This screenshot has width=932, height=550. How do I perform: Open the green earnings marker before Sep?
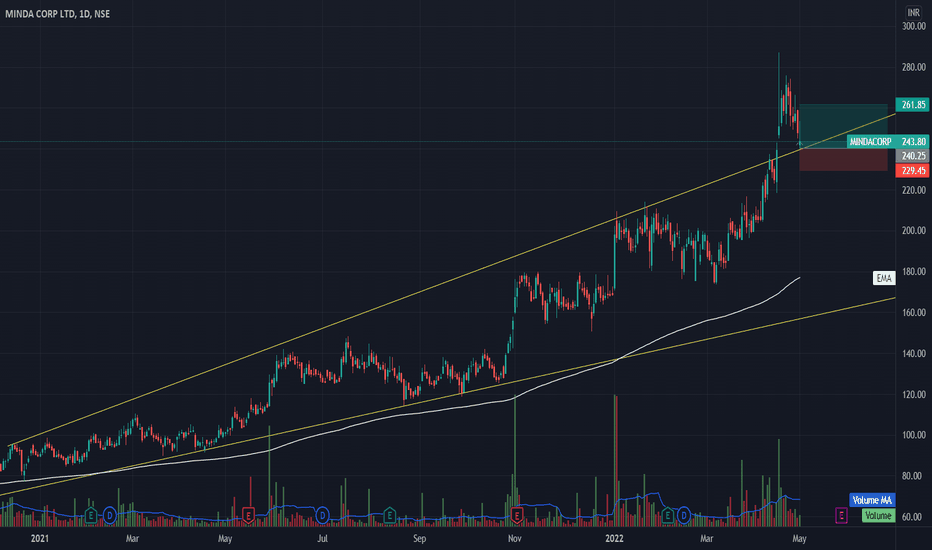coord(389,516)
